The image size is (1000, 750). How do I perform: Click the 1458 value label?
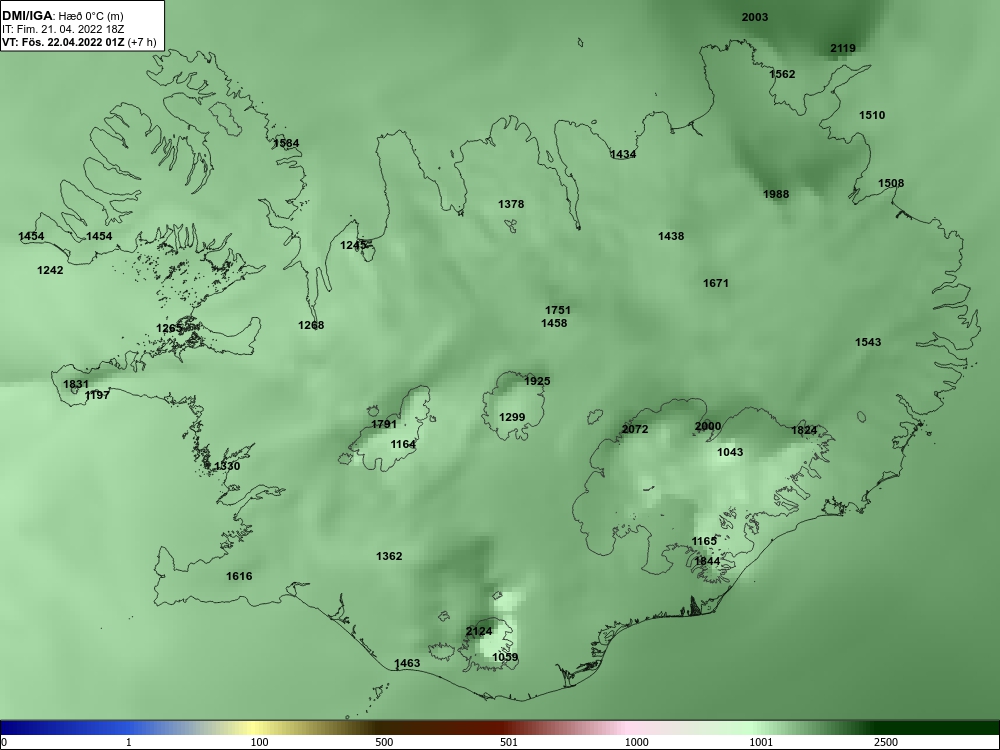(x=554, y=323)
